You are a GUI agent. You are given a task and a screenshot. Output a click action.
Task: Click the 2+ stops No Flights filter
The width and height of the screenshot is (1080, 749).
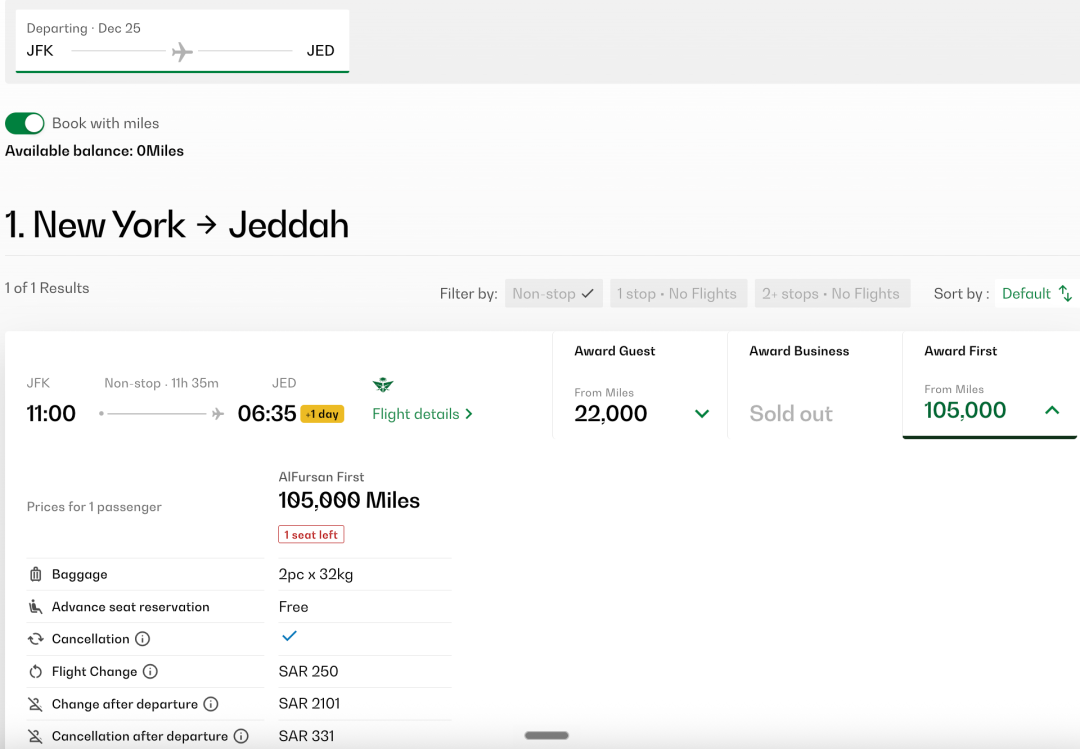pos(832,294)
